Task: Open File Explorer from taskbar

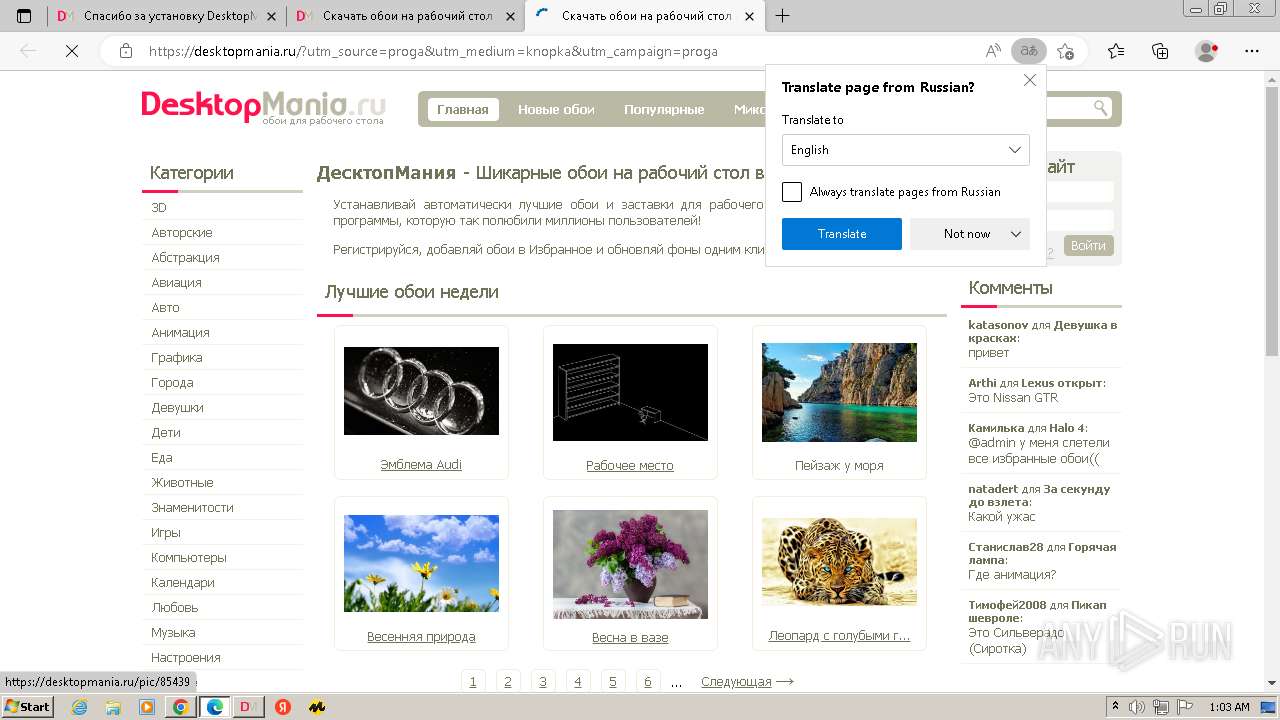Action: click(x=113, y=707)
